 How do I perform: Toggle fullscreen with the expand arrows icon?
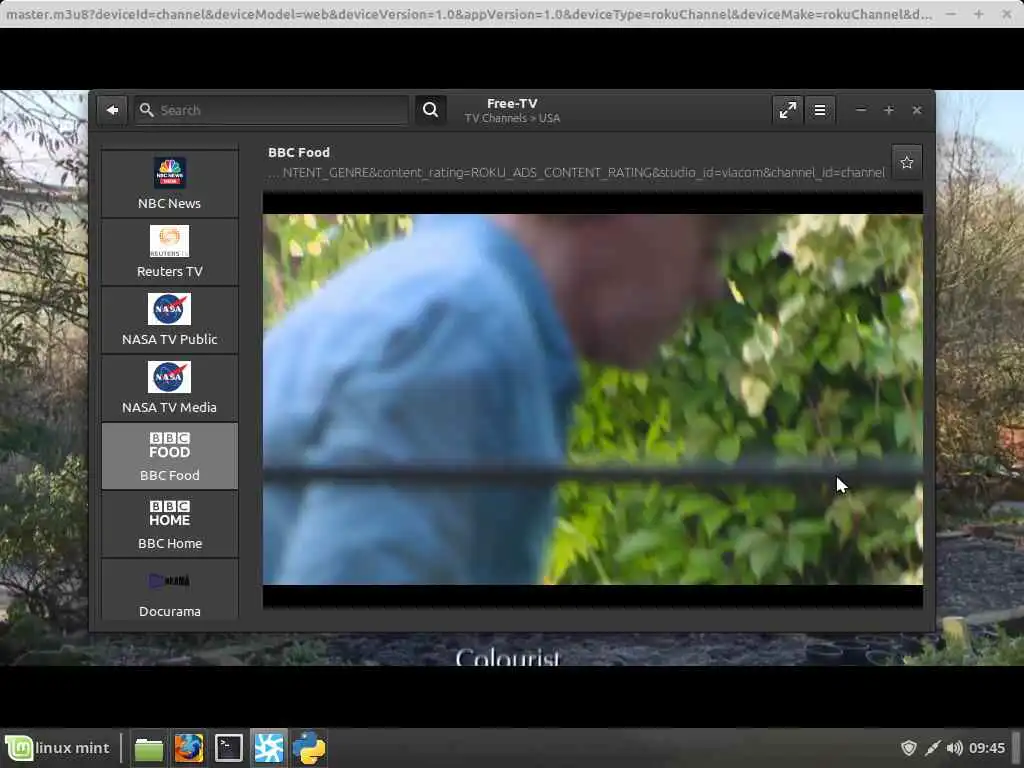coord(788,110)
